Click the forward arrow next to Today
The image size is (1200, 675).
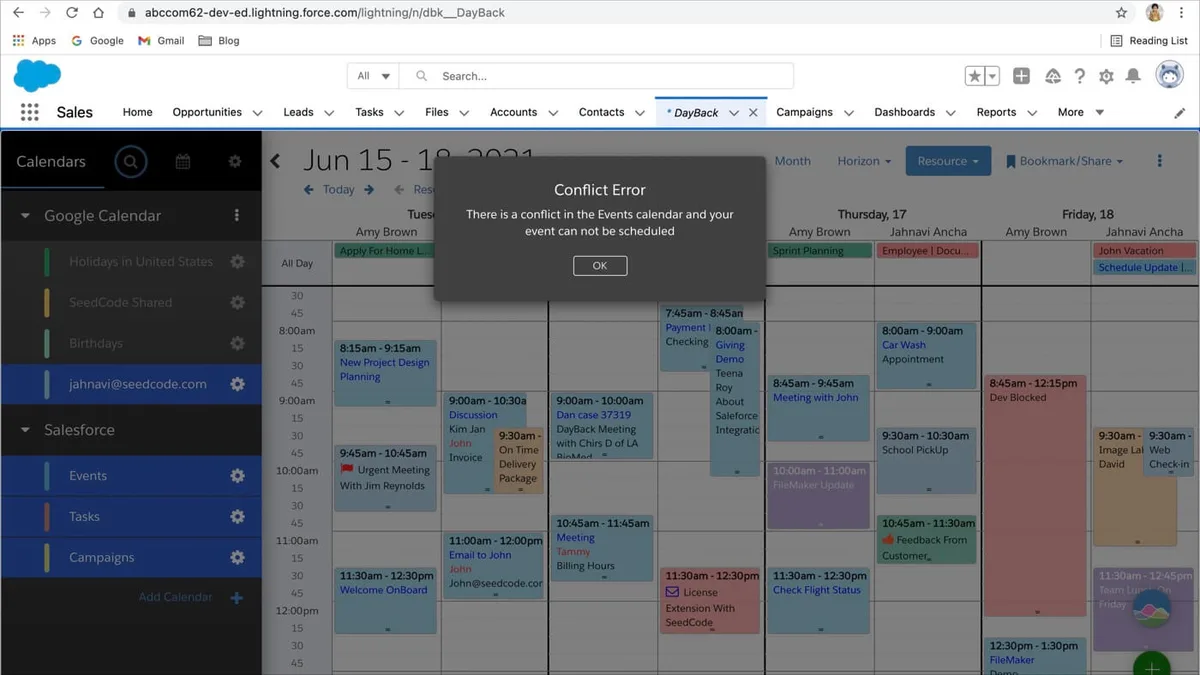[x=369, y=189]
